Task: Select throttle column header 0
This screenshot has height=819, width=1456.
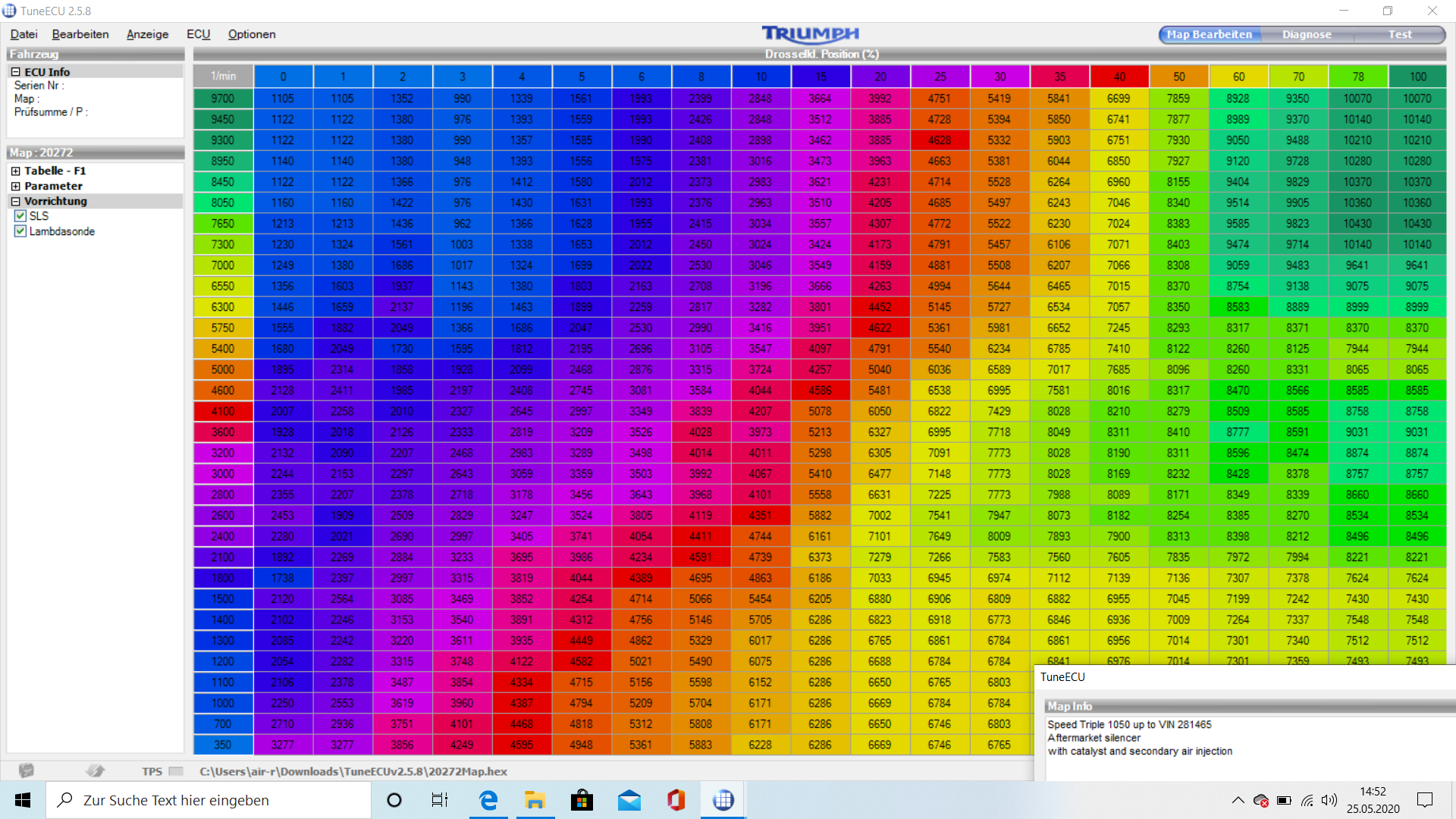Action: coord(283,77)
